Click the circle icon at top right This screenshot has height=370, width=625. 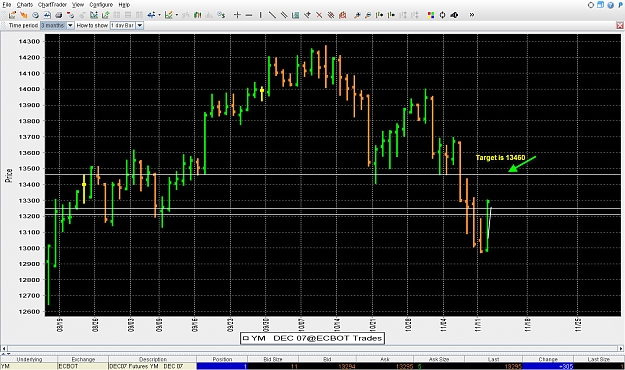click(591, 5)
